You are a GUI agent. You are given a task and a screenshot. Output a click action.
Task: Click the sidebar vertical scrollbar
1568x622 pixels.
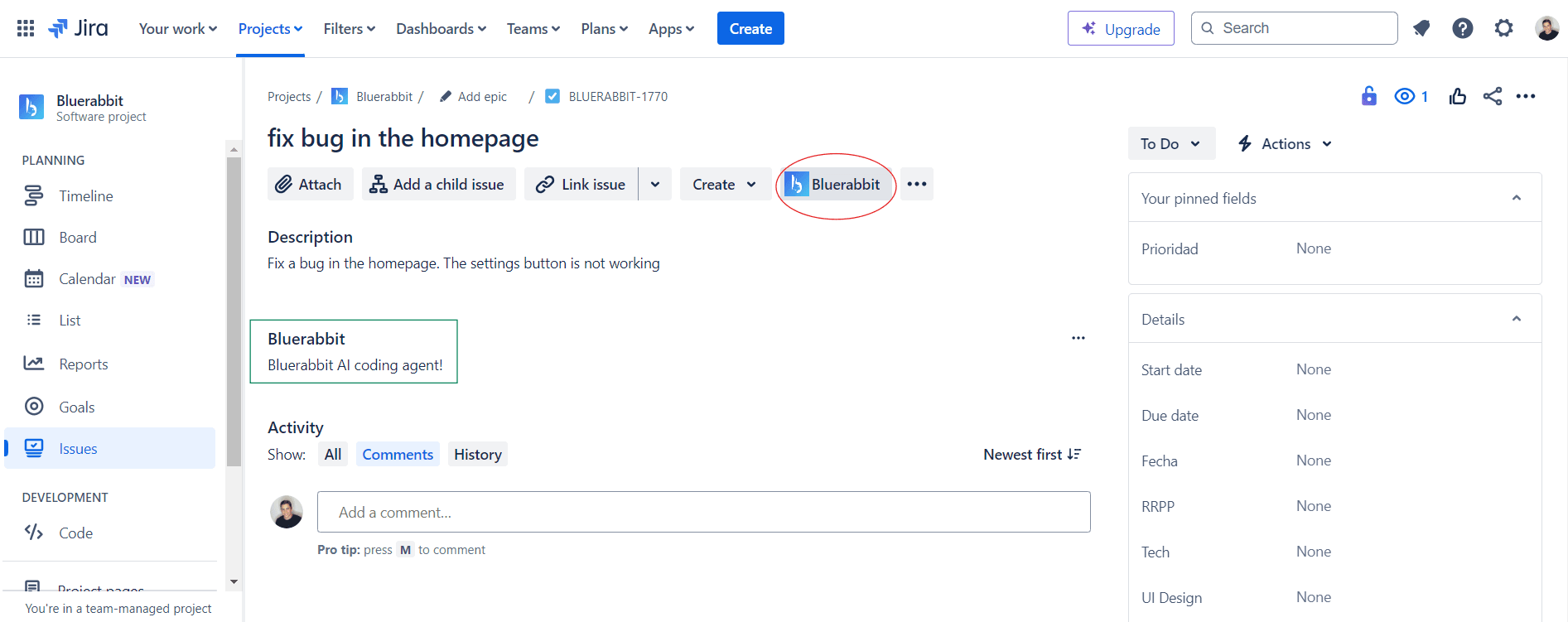click(x=234, y=315)
